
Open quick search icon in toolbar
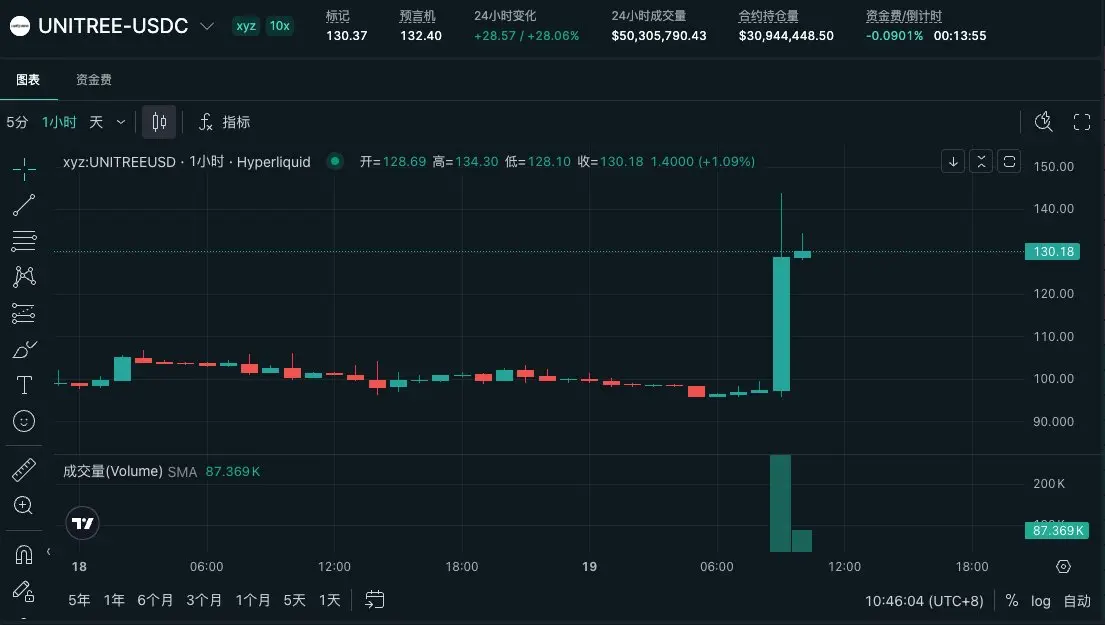click(1044, 122)
